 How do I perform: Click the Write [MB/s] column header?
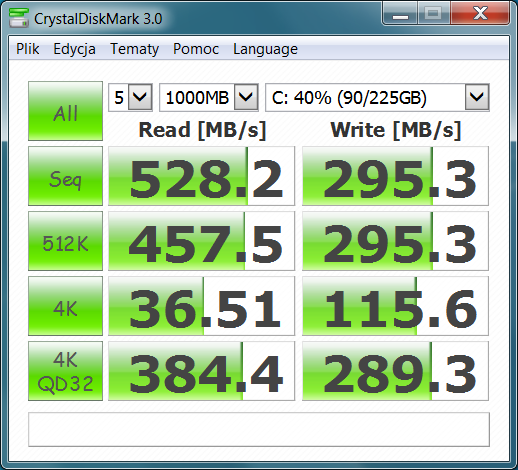click(396, 130)
